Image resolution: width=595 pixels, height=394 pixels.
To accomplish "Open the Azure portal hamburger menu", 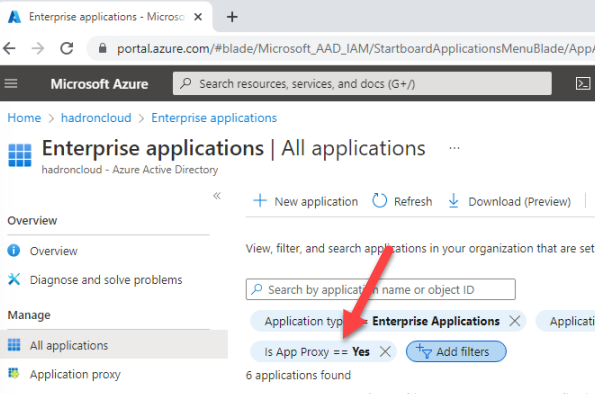I will (x=11, y=83).
